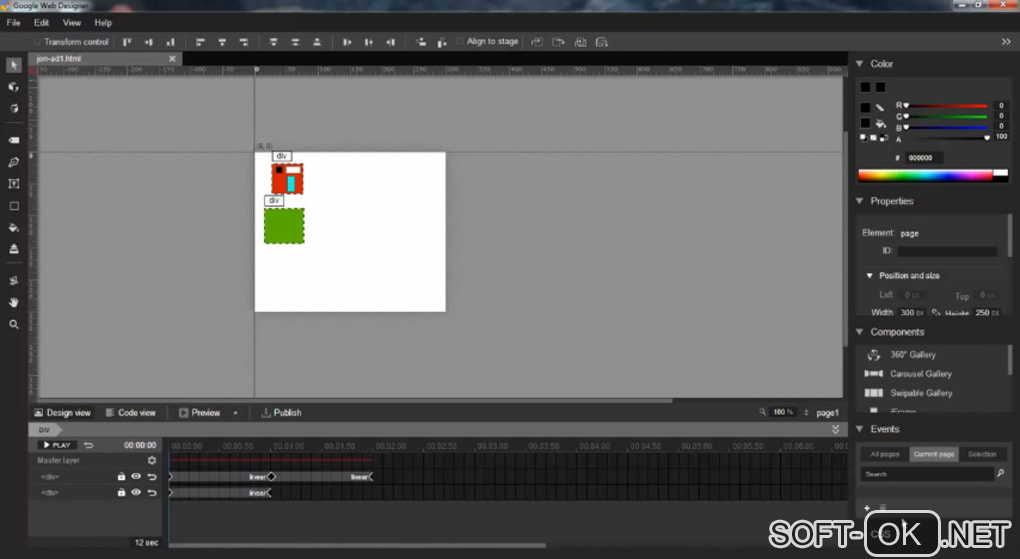Toggle lock on first div layer
This screenshot has height=559, width=1020.
(121, 476)
